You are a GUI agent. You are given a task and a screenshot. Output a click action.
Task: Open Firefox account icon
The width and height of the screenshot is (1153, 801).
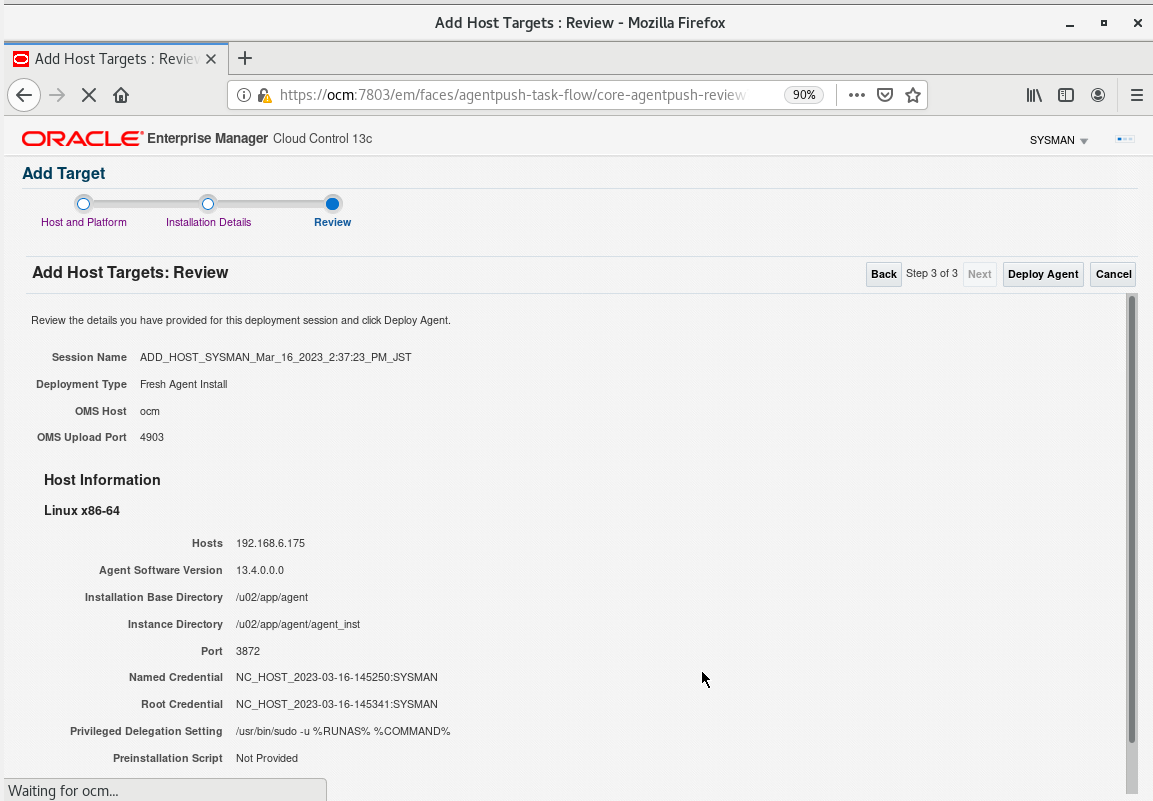pyautogui.click(x=1098, y=95)
